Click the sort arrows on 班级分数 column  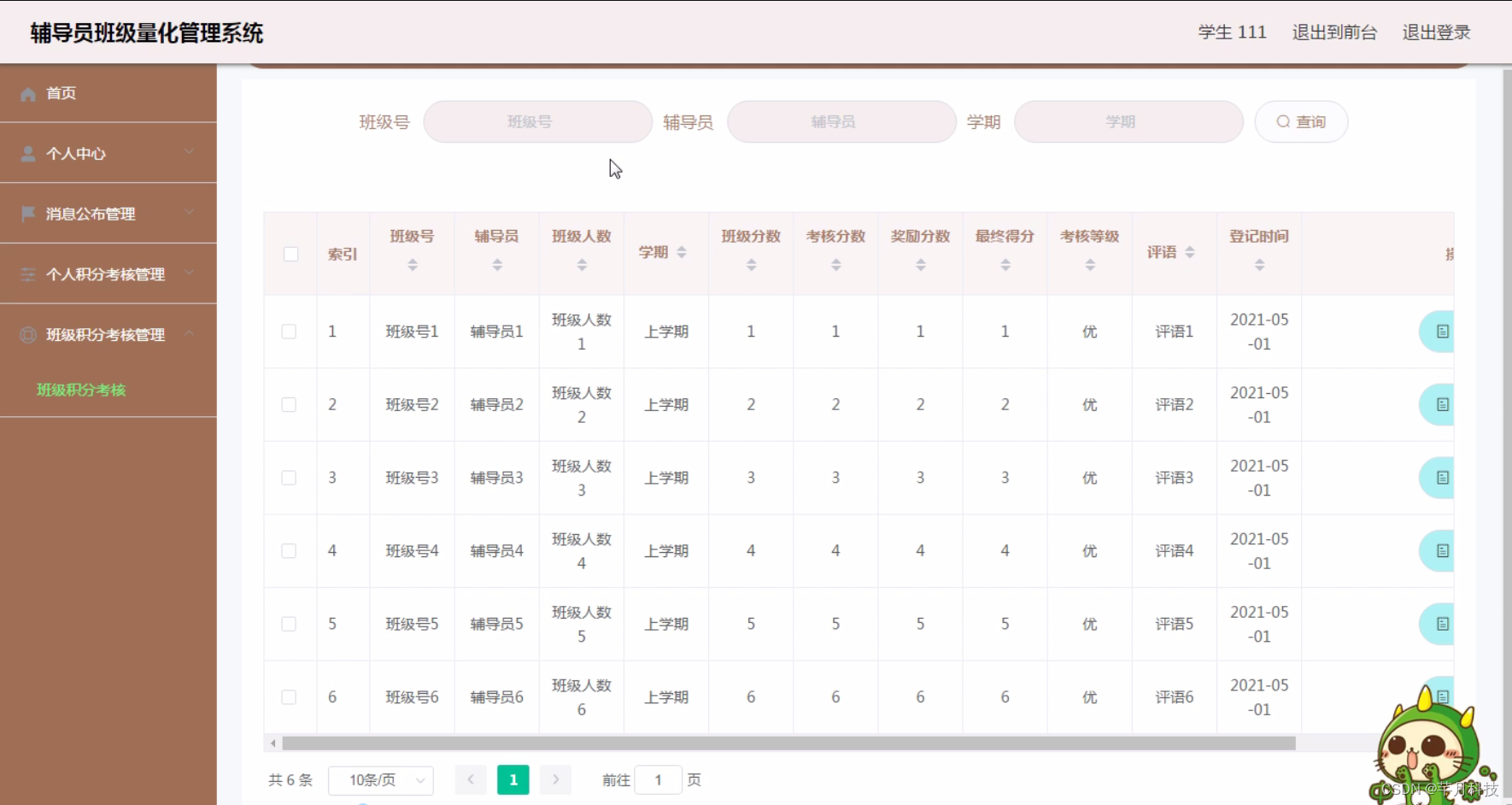tap(751, 264)
